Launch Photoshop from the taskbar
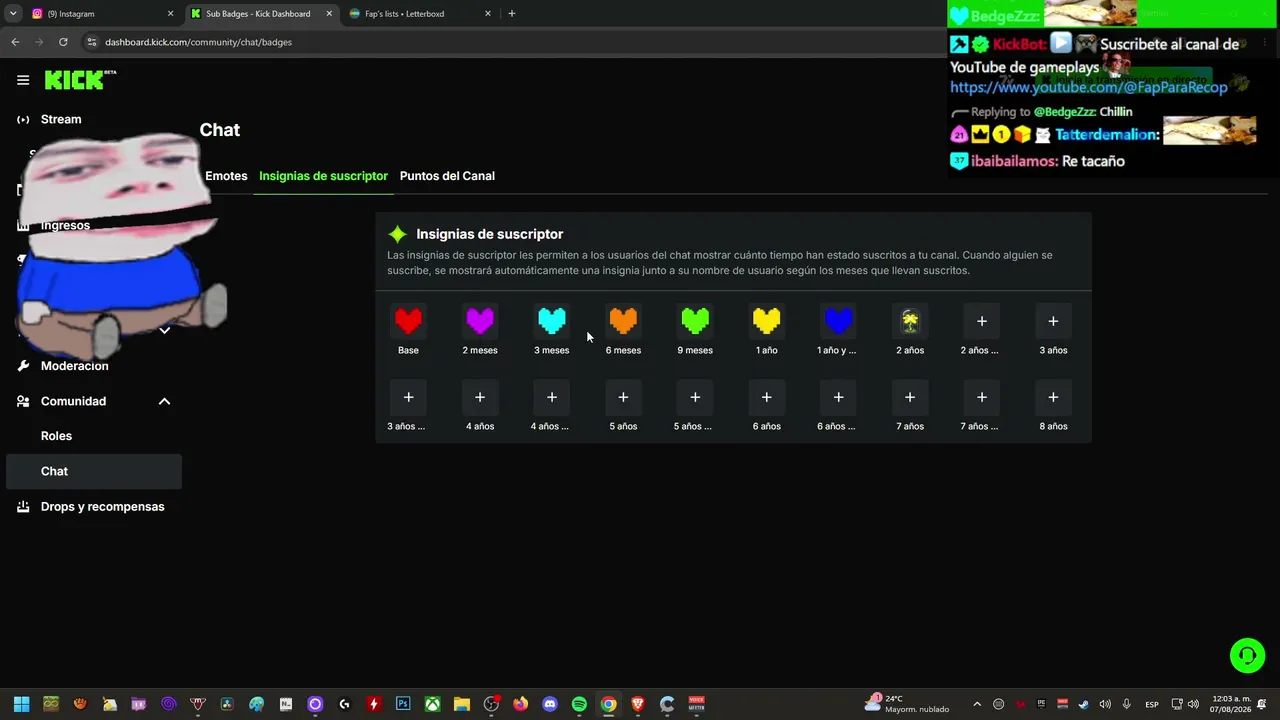Screen dimensions: 1280x720 pos(403,704)
